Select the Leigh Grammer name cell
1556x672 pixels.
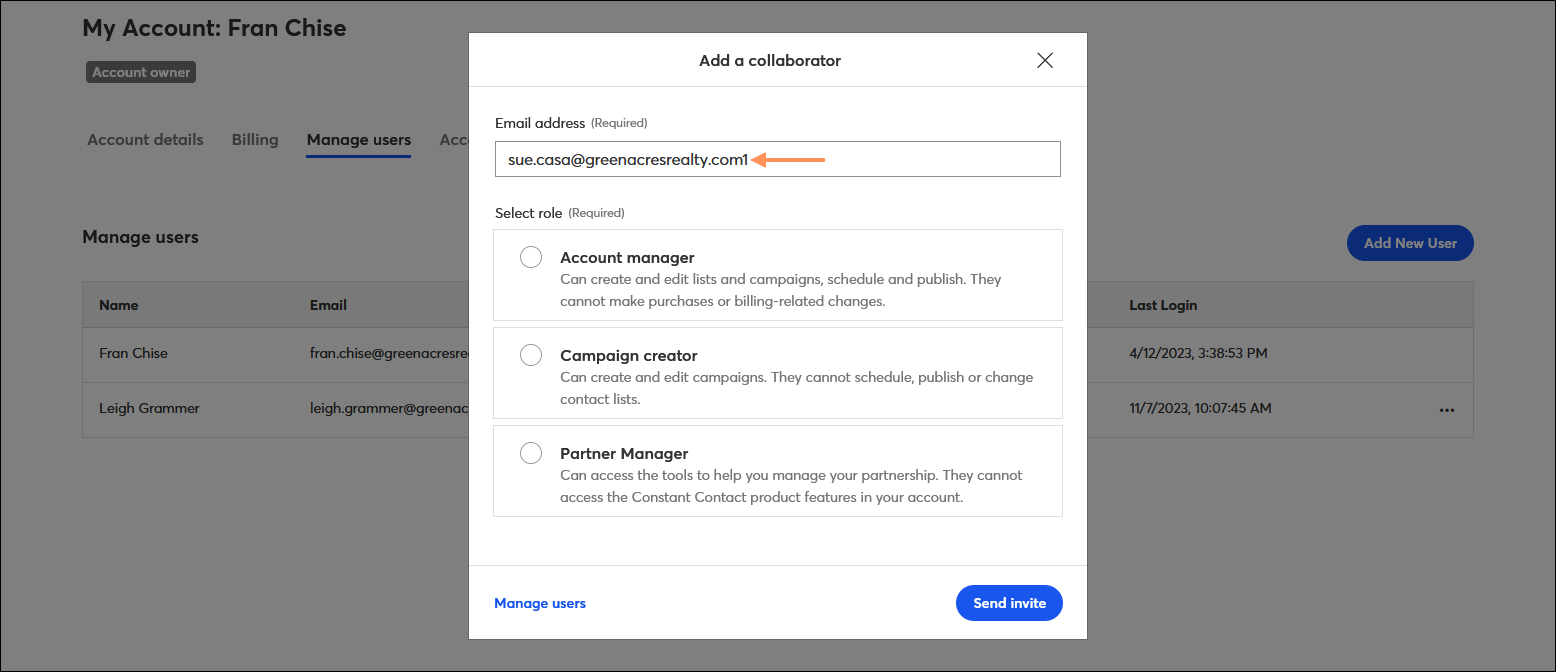149,408
